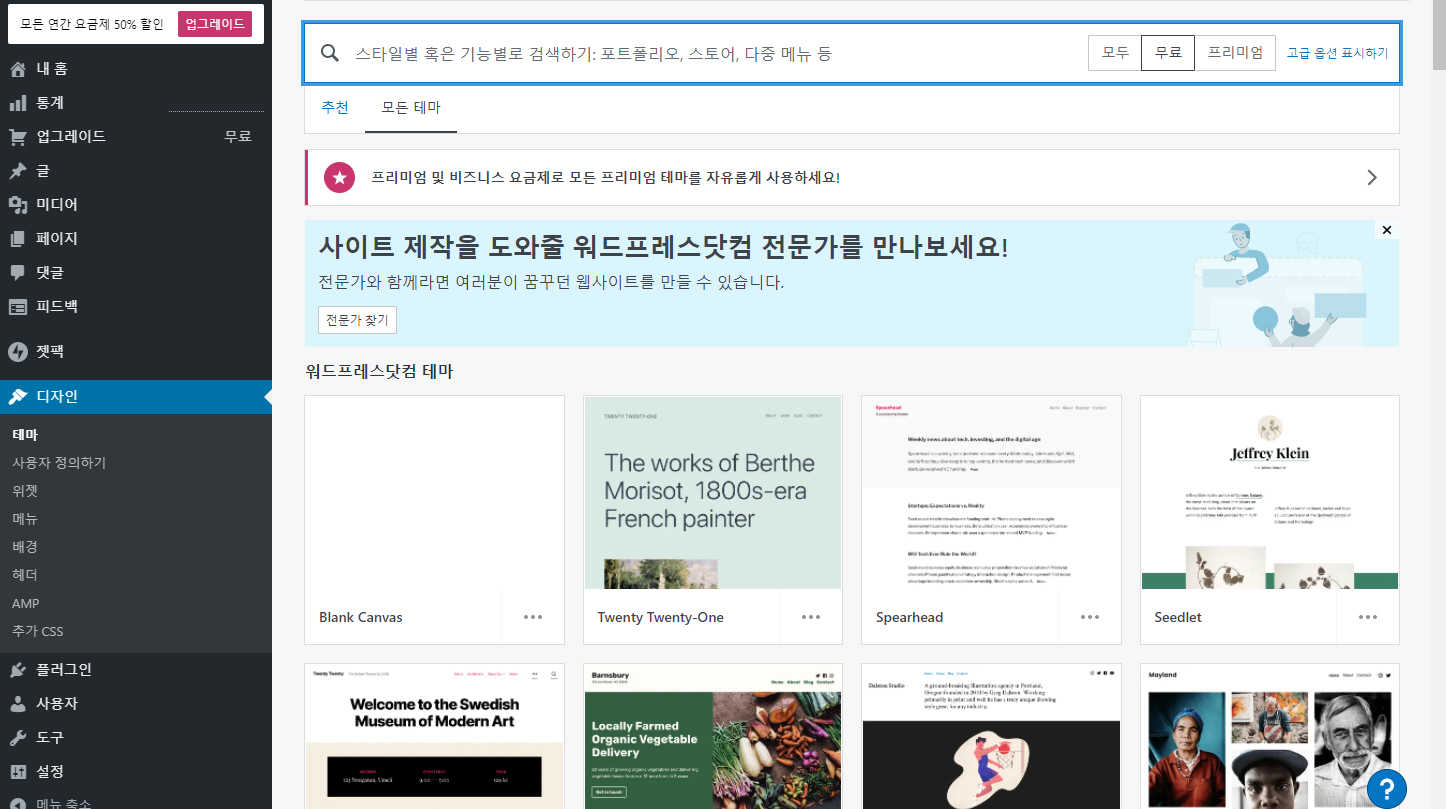
Task: Open the Twenty Twenty-One theme preview
Action: coord(713,493)
